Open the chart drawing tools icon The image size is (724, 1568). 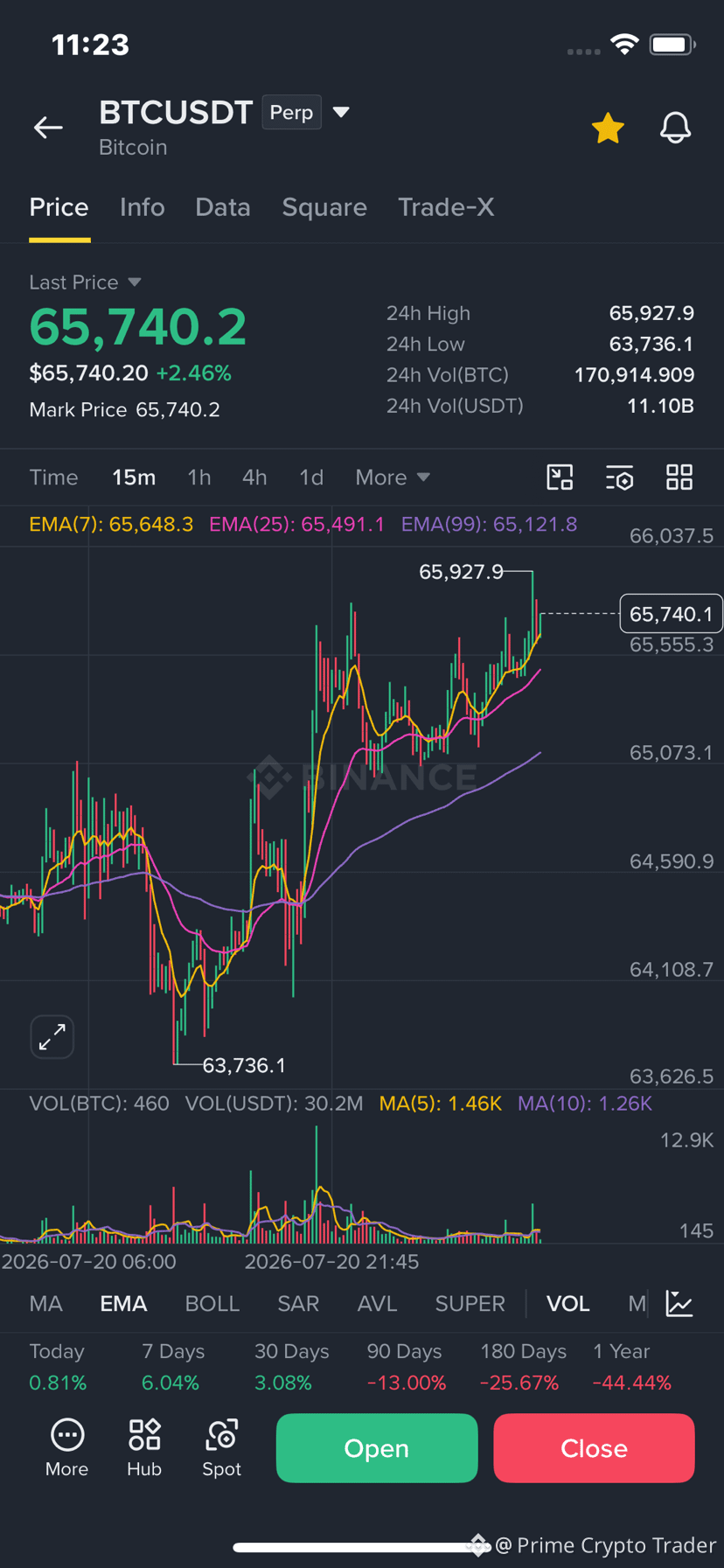coord(560,477)
